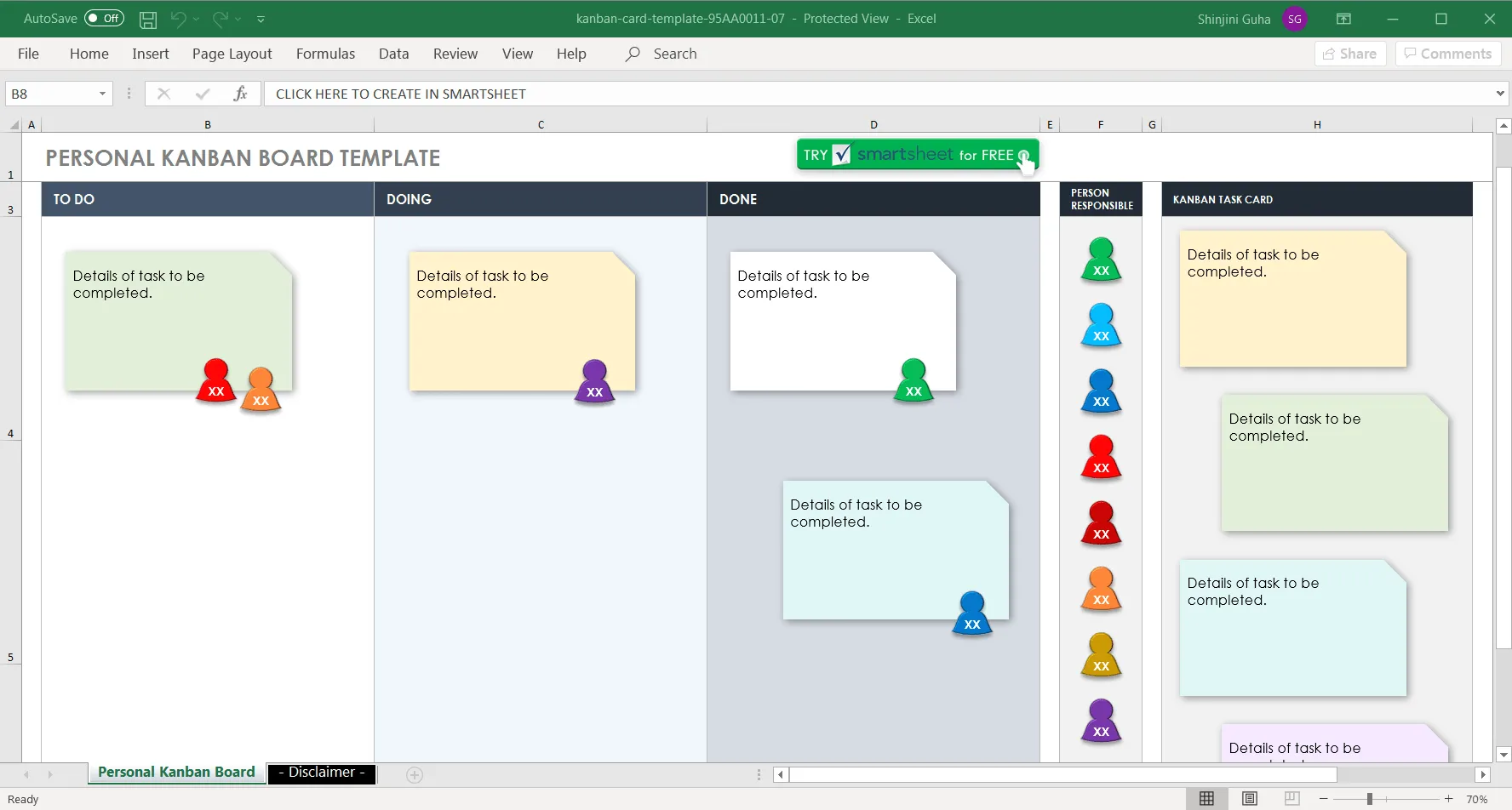Select blue person icon on DONE teal card
Viewport: 1512px width, 810px height.
pos(972,613)
